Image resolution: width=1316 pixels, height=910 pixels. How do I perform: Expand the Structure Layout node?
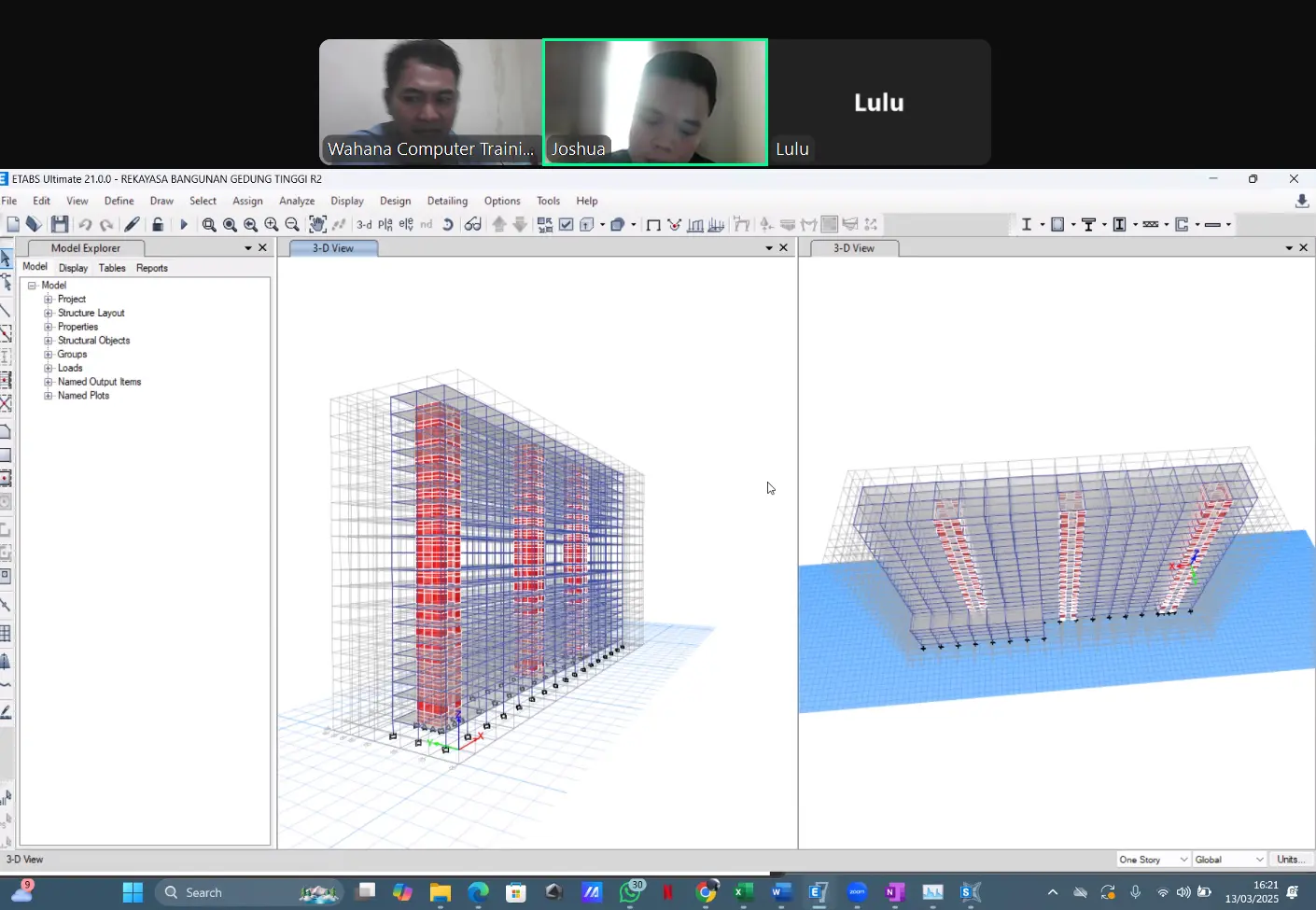49,313
